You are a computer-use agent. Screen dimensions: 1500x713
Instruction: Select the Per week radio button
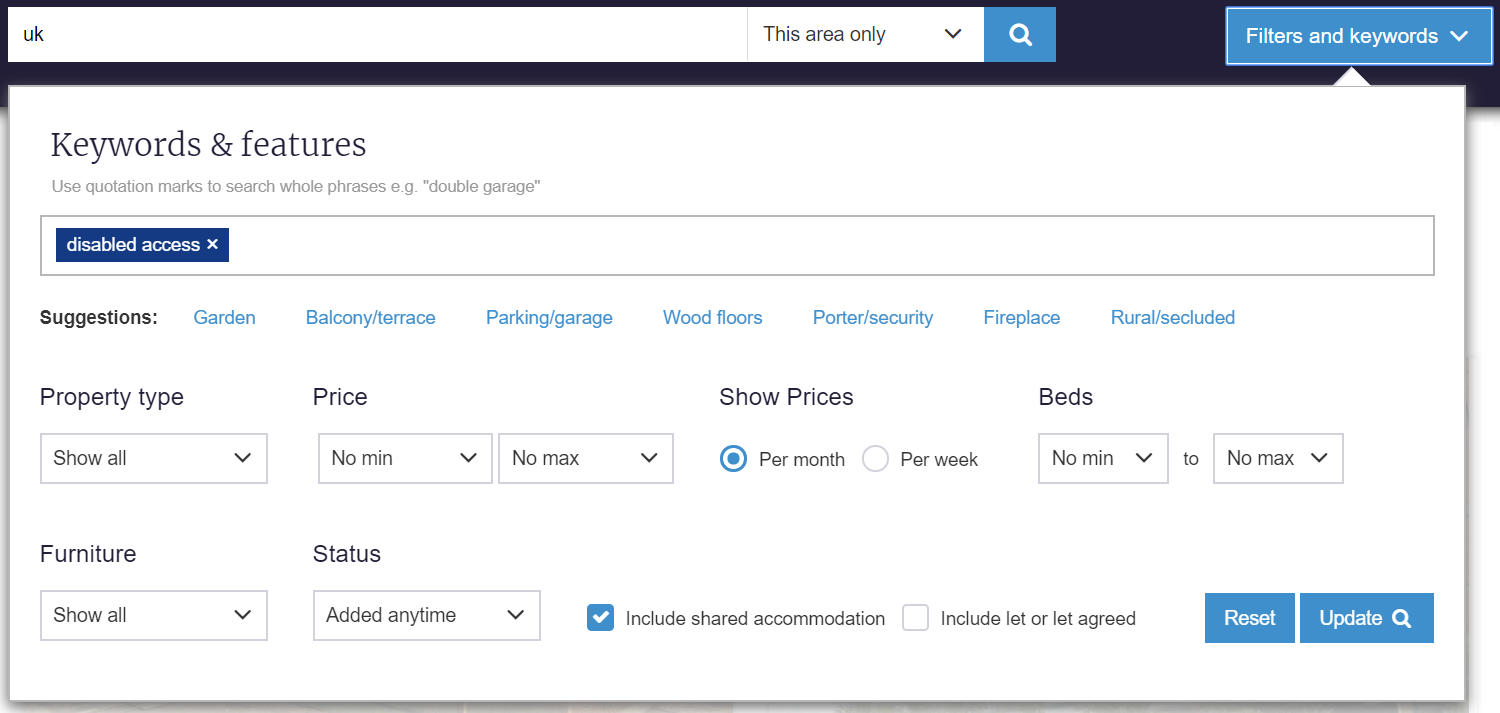pyautogui.click(x=875, y=459)
